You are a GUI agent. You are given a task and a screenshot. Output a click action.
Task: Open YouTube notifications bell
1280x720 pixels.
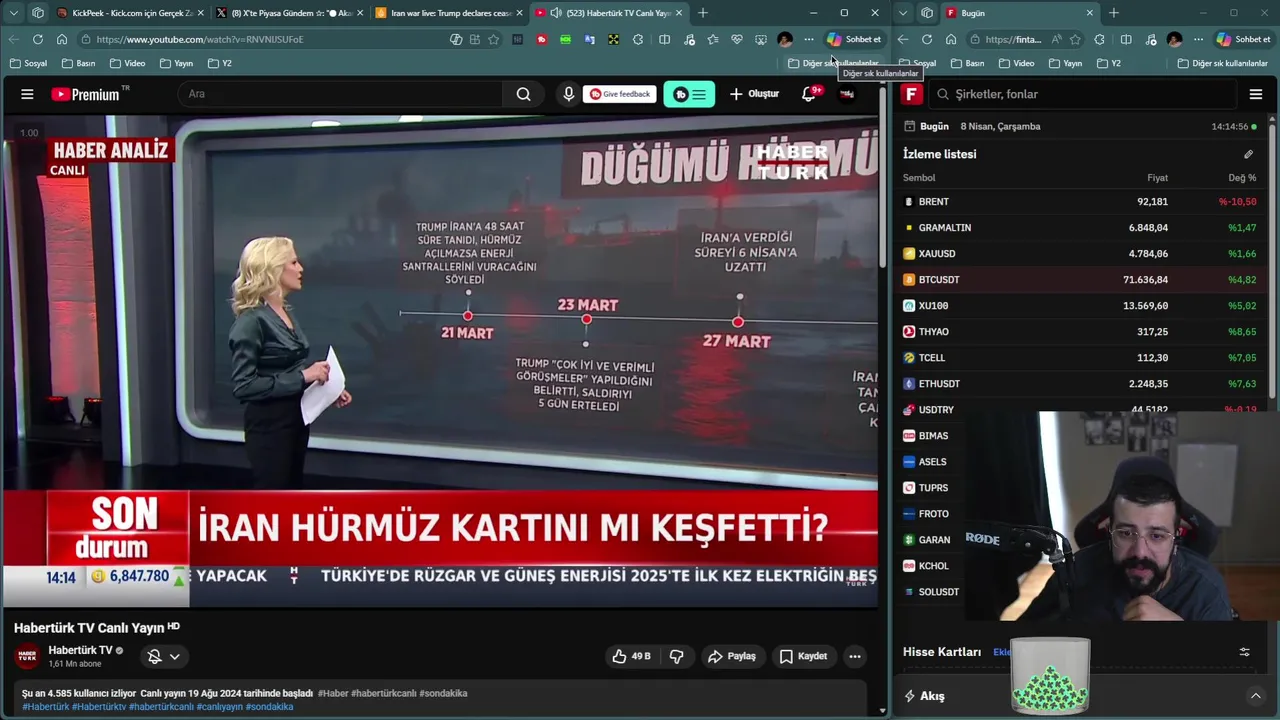(x=809, y=94)
